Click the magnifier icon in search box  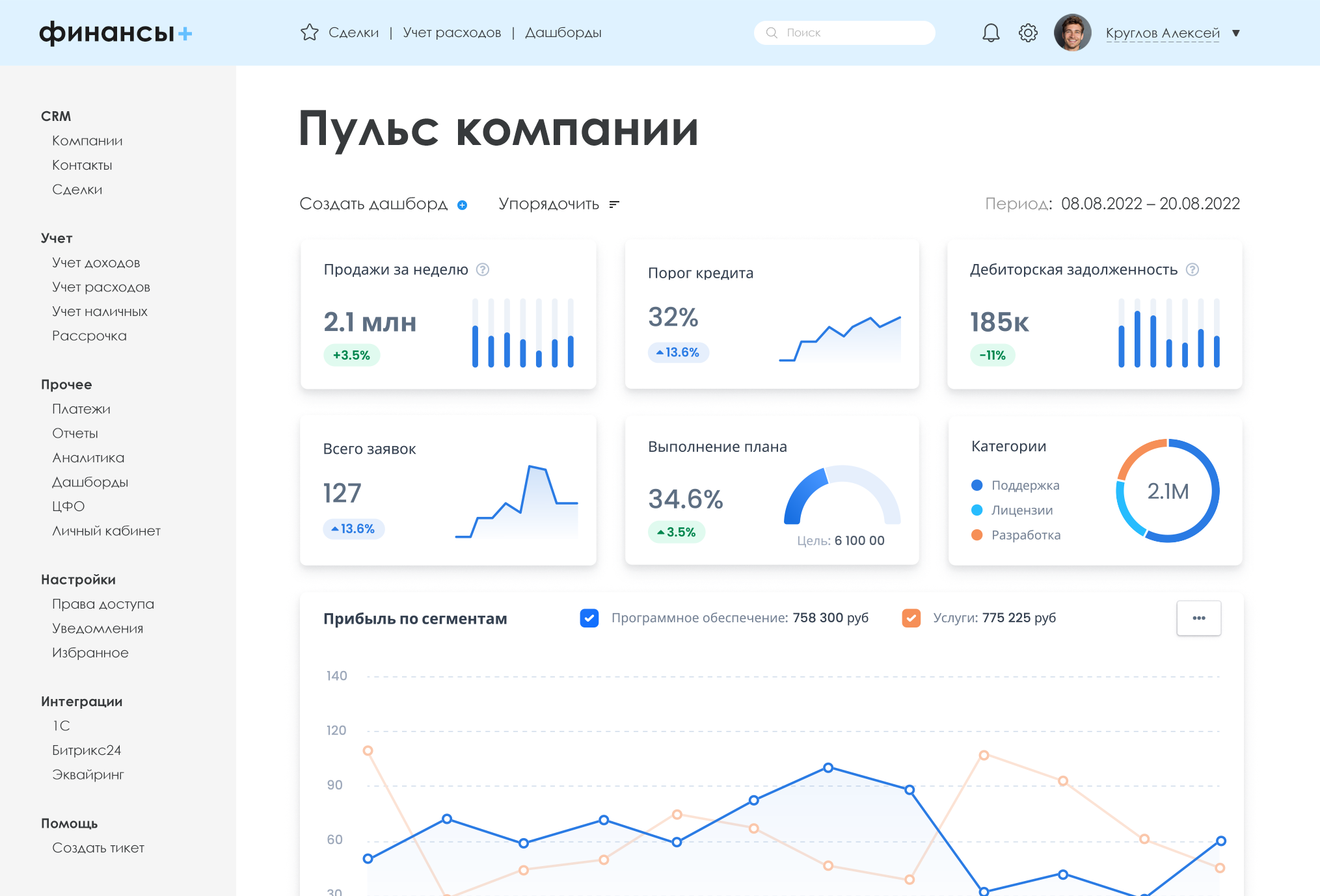(x=772, y=33)
